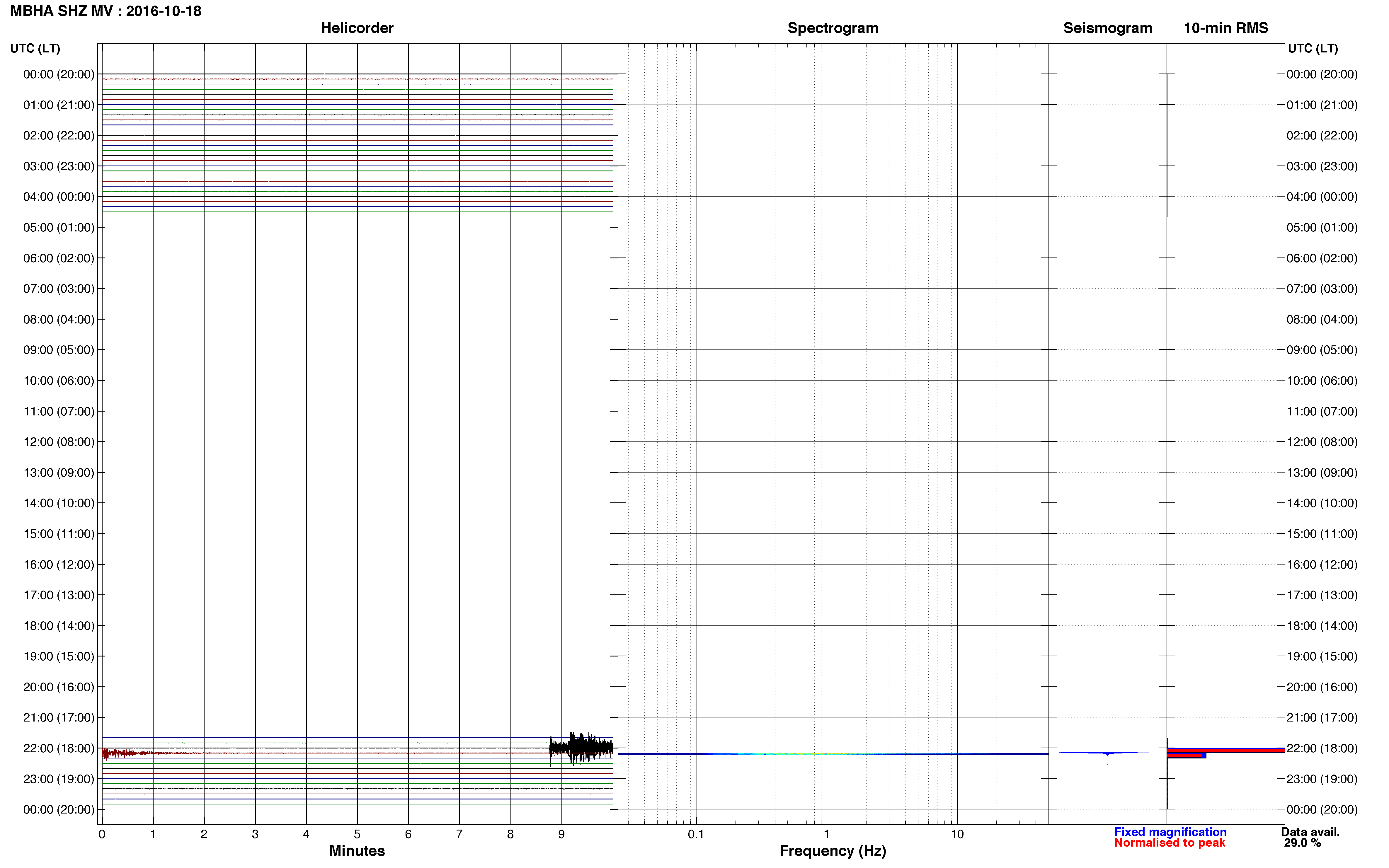
Task: Click the '29.0 %' data availability value
Action: coord(1302,843)
